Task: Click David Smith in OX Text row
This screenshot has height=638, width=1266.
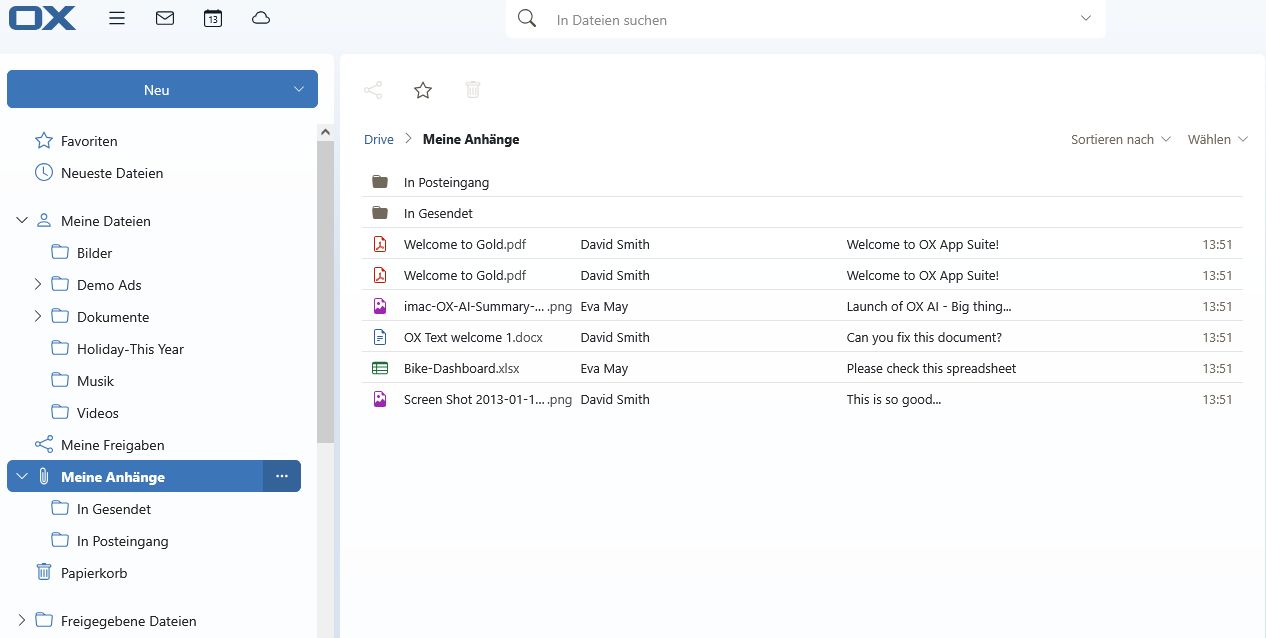Action: tap(615, 337)
